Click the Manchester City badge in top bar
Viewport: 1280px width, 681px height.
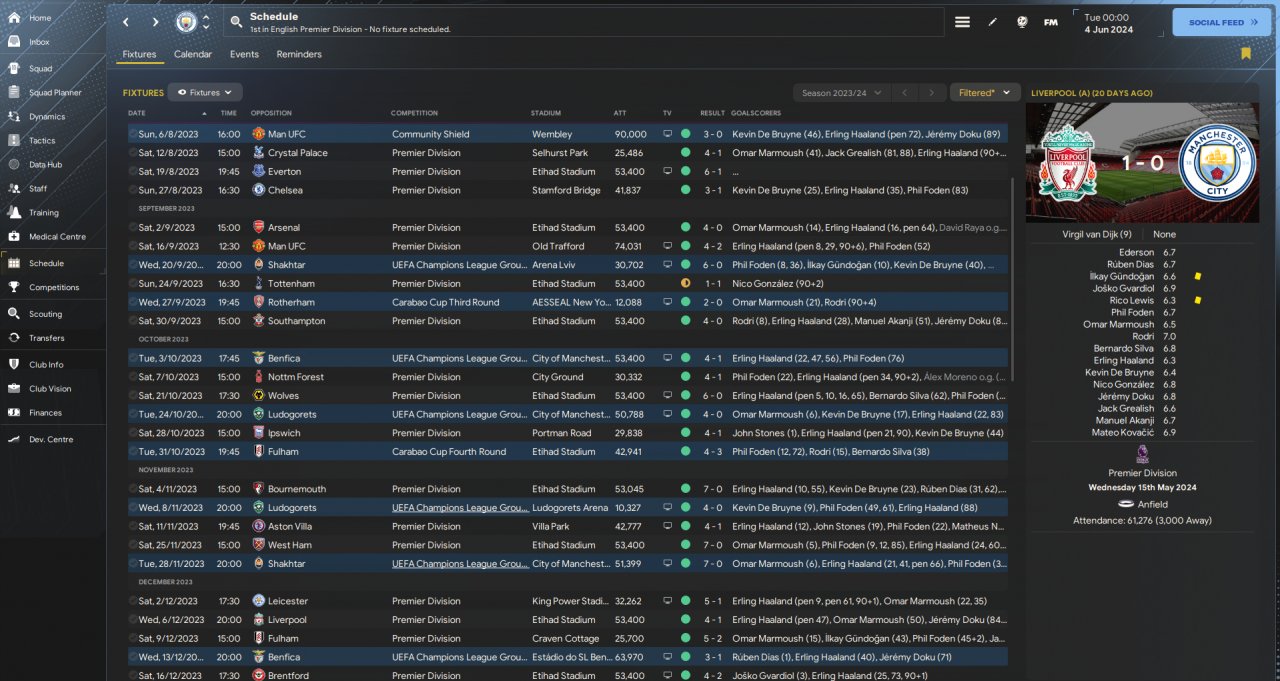pos(187,22)
